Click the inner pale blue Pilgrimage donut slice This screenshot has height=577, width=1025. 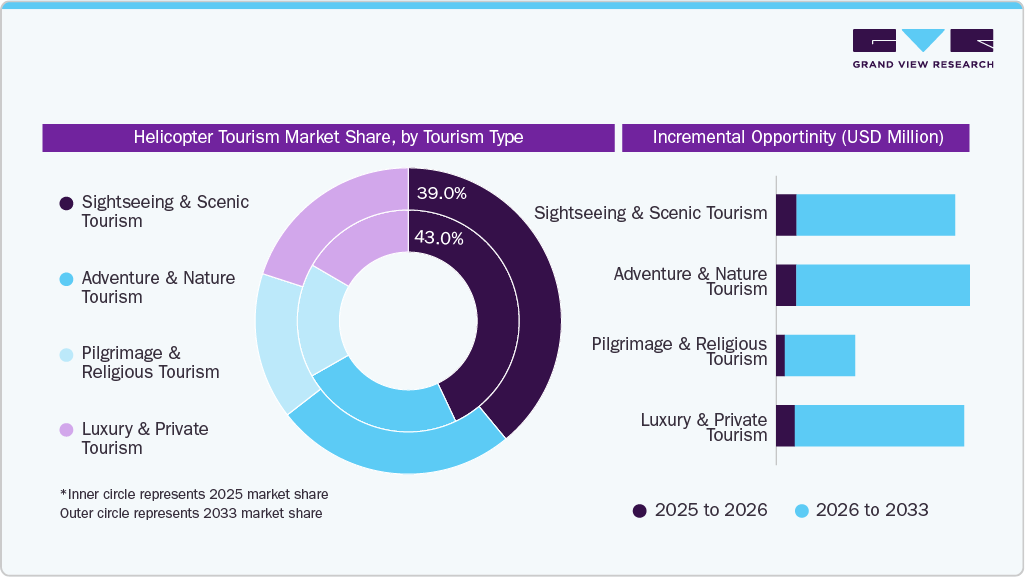pos(319,323)
